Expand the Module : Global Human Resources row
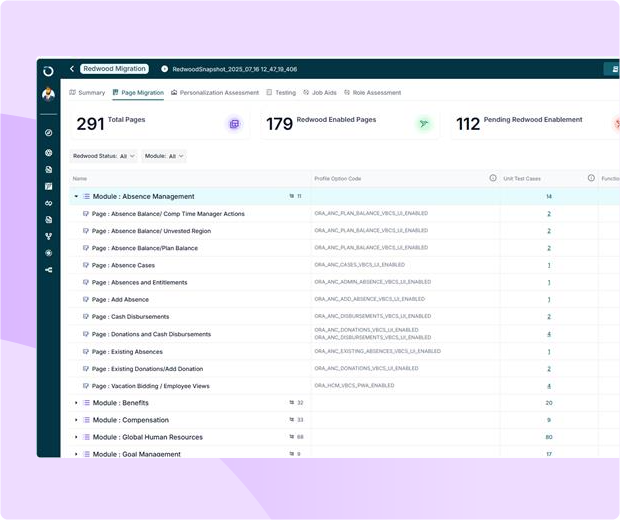Screen dimensions: 620x520 point(76,437)
